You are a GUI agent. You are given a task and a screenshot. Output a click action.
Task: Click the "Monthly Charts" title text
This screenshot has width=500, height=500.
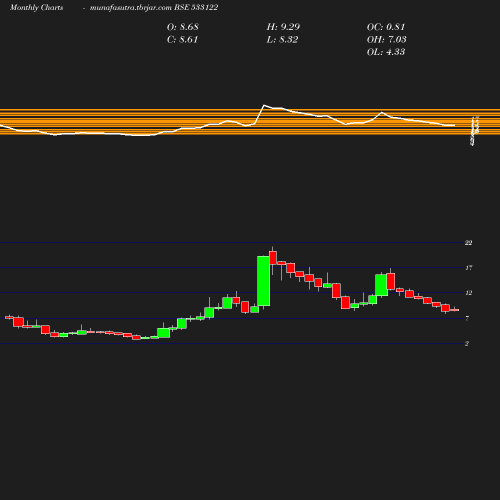(37, 8)
